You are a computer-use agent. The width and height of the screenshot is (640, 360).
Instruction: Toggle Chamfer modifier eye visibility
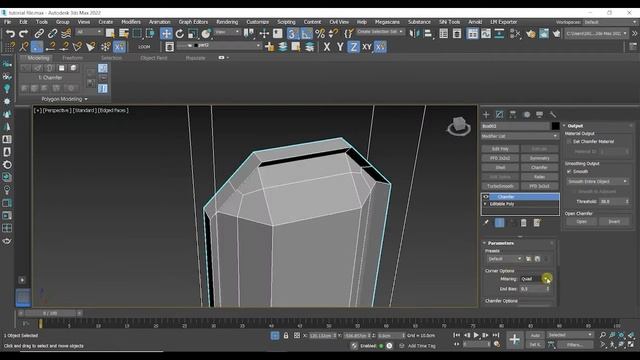(486, 197)
